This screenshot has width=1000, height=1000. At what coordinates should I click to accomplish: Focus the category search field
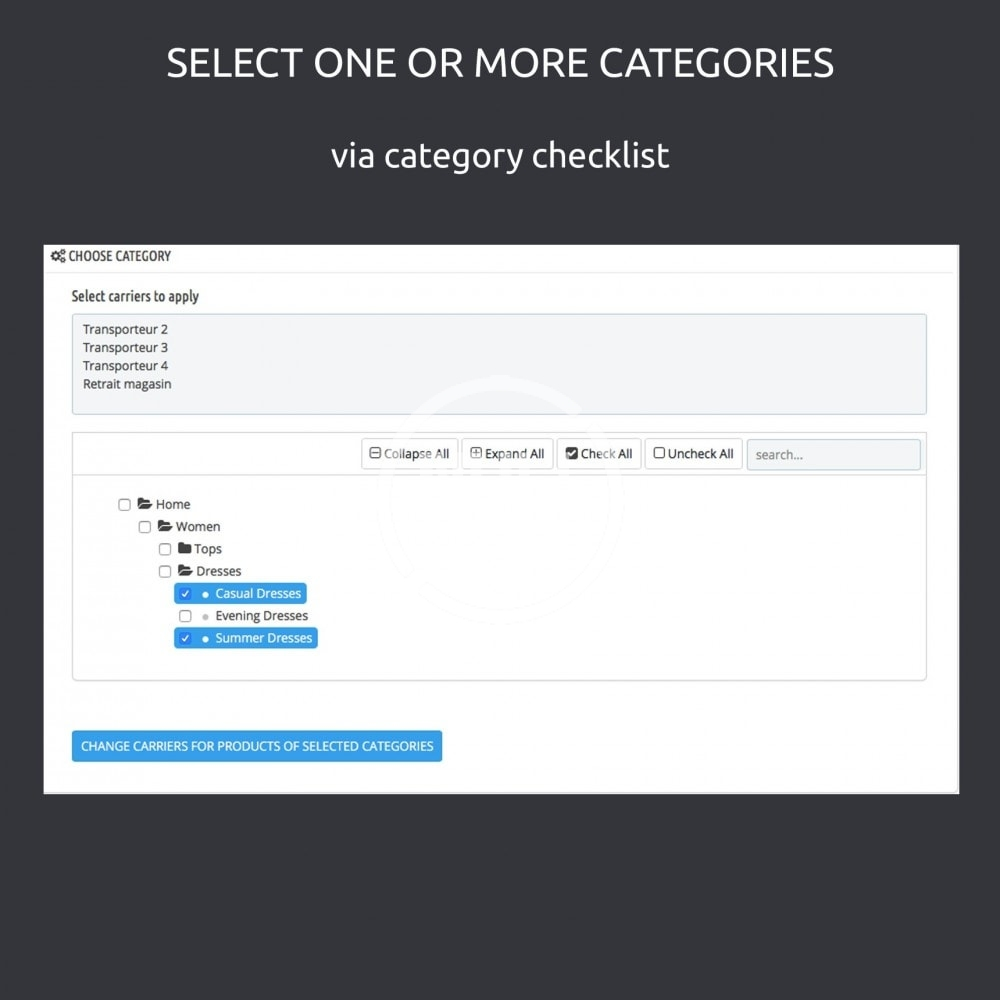coord(833,454)
